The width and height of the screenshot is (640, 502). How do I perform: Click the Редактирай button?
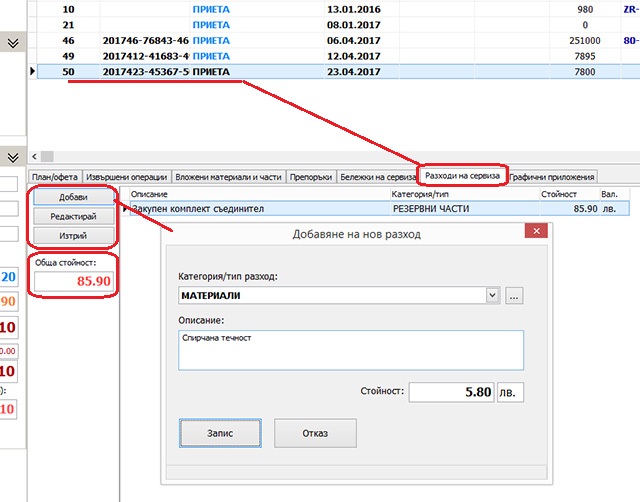(72, 216)
